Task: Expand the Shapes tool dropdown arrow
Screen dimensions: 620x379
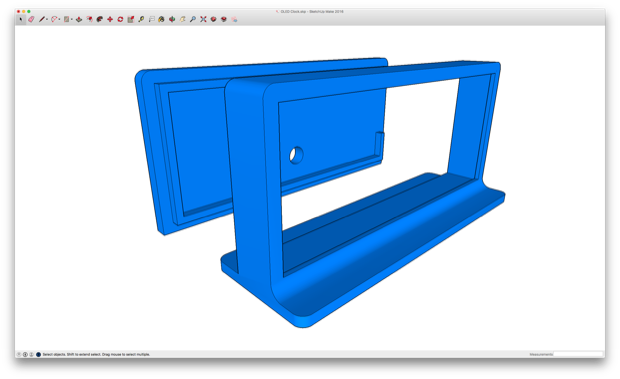Action: tap(72, 19)
